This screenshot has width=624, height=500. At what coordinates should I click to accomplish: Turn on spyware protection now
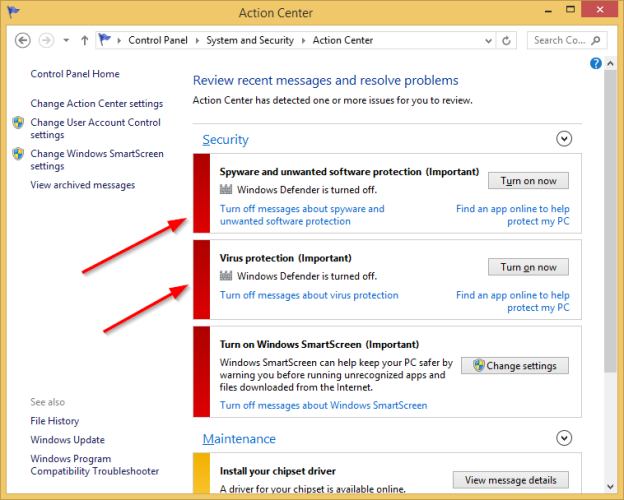pos(528,181)
